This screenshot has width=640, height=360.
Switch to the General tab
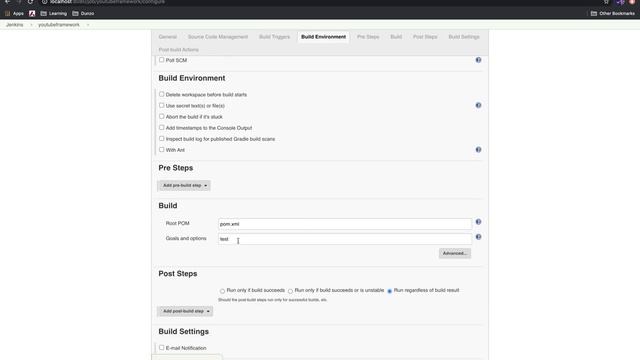click(x=168, y=37)
